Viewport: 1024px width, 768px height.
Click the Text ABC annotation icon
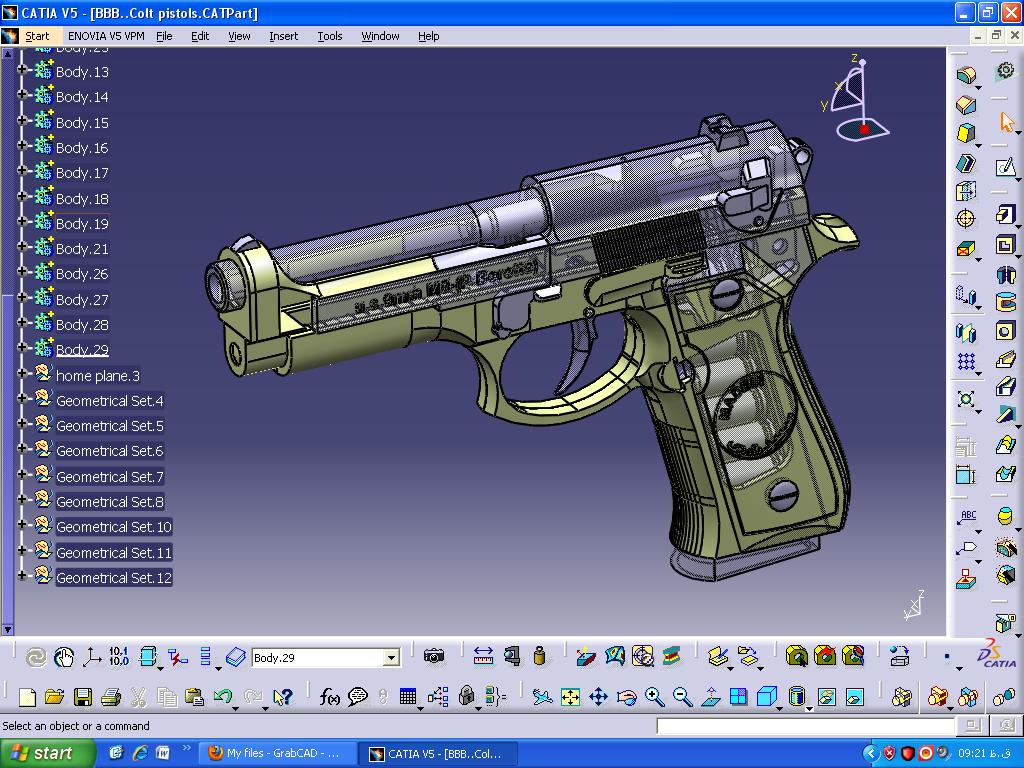click(x=967, y=517)
